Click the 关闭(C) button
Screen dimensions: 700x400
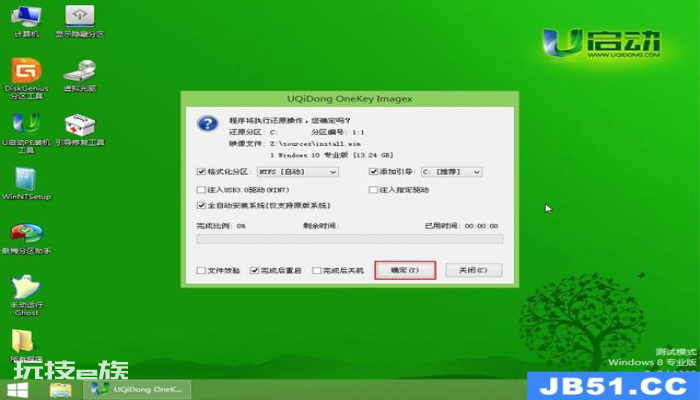click(x=474, y=270)
